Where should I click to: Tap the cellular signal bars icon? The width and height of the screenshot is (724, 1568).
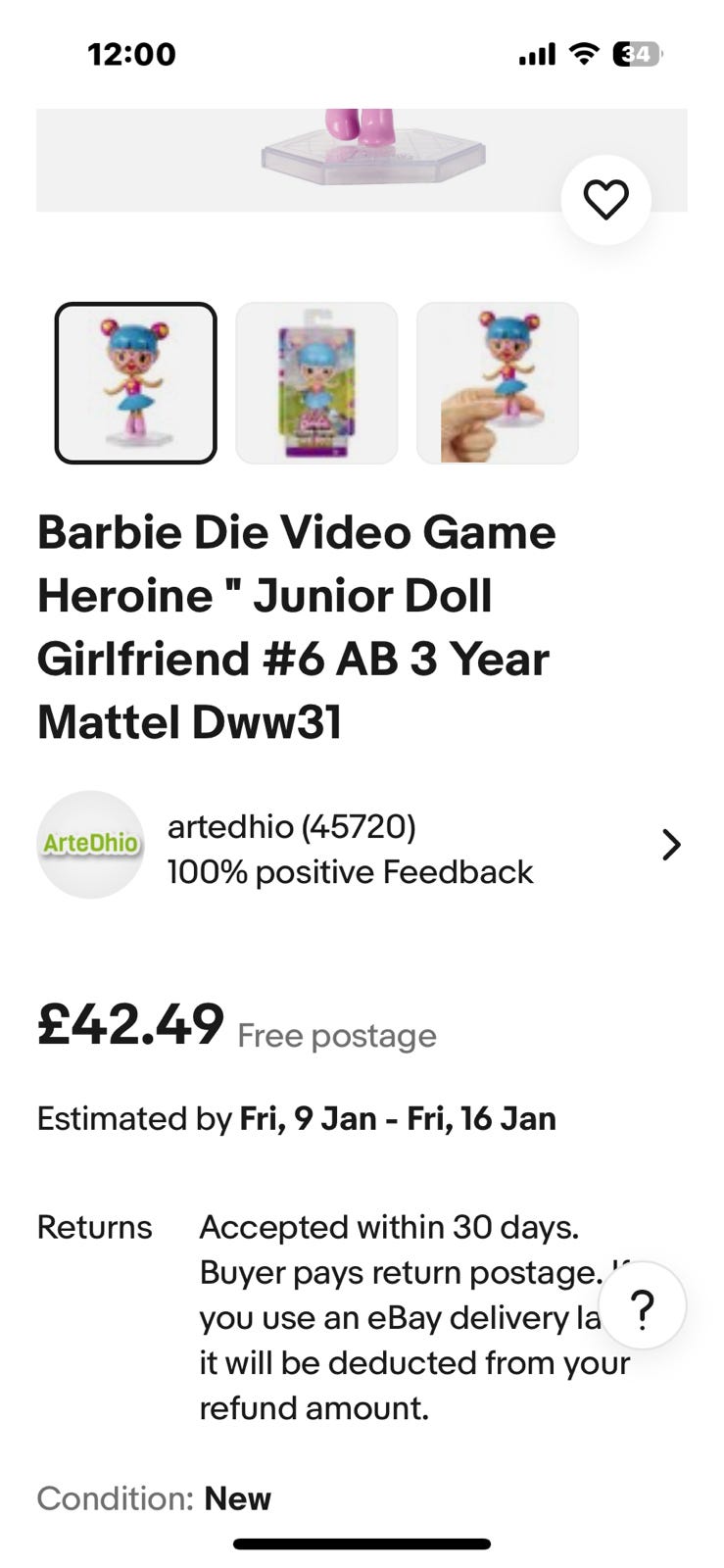point(537,54)
